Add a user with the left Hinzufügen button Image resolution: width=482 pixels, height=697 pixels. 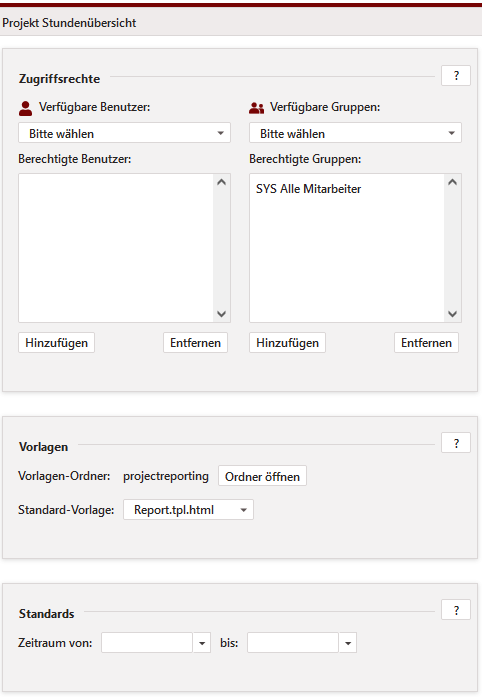tap(56, 343)
